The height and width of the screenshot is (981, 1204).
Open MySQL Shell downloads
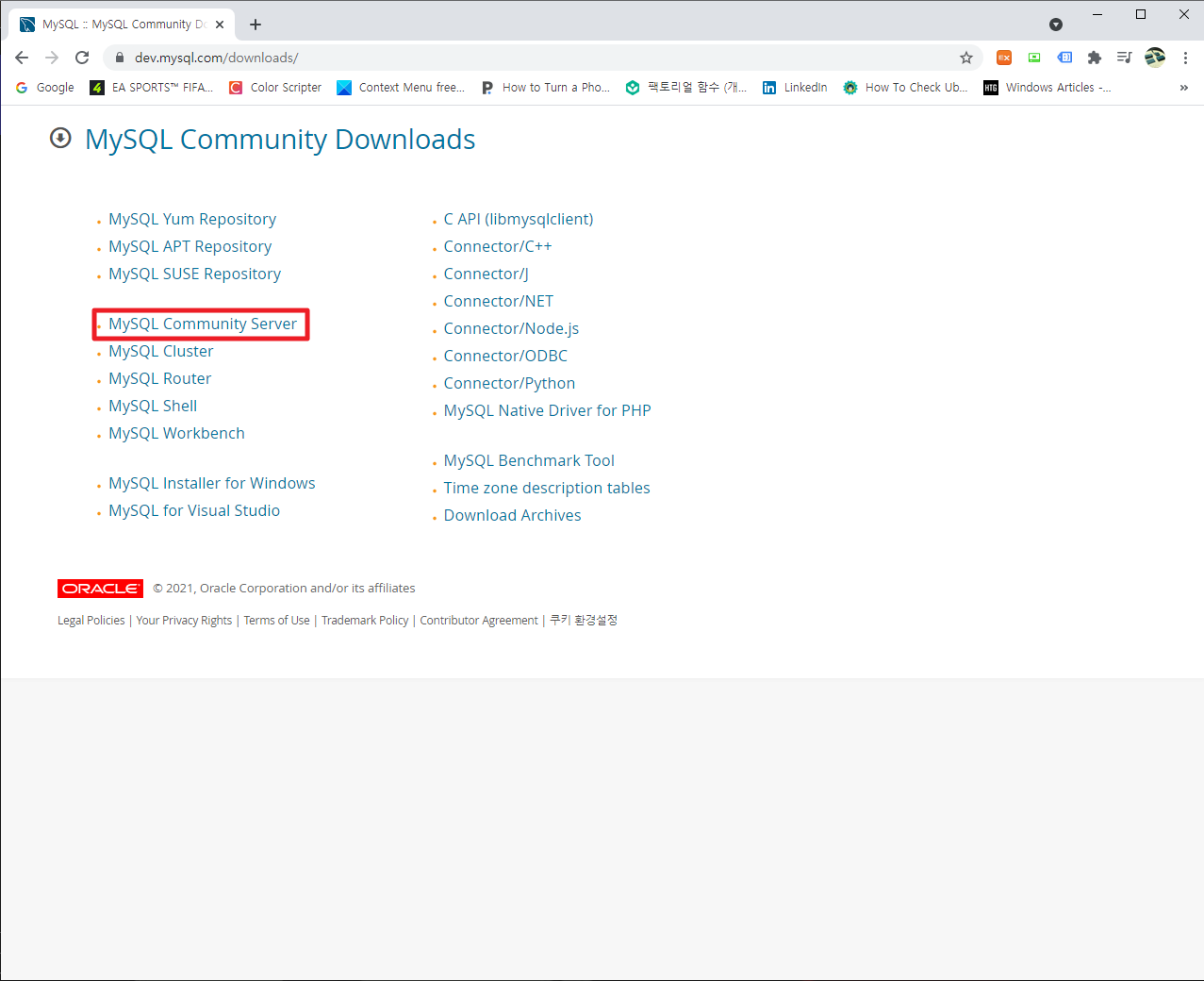coord(153,406)
